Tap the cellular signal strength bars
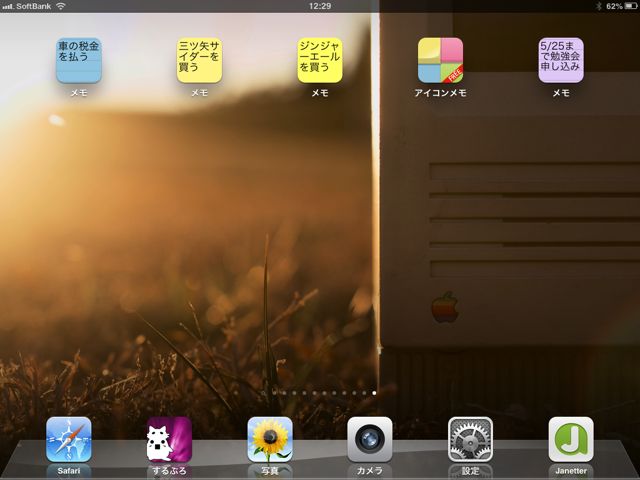The height and width of the screenshot is (480, 640). (8, 7)
